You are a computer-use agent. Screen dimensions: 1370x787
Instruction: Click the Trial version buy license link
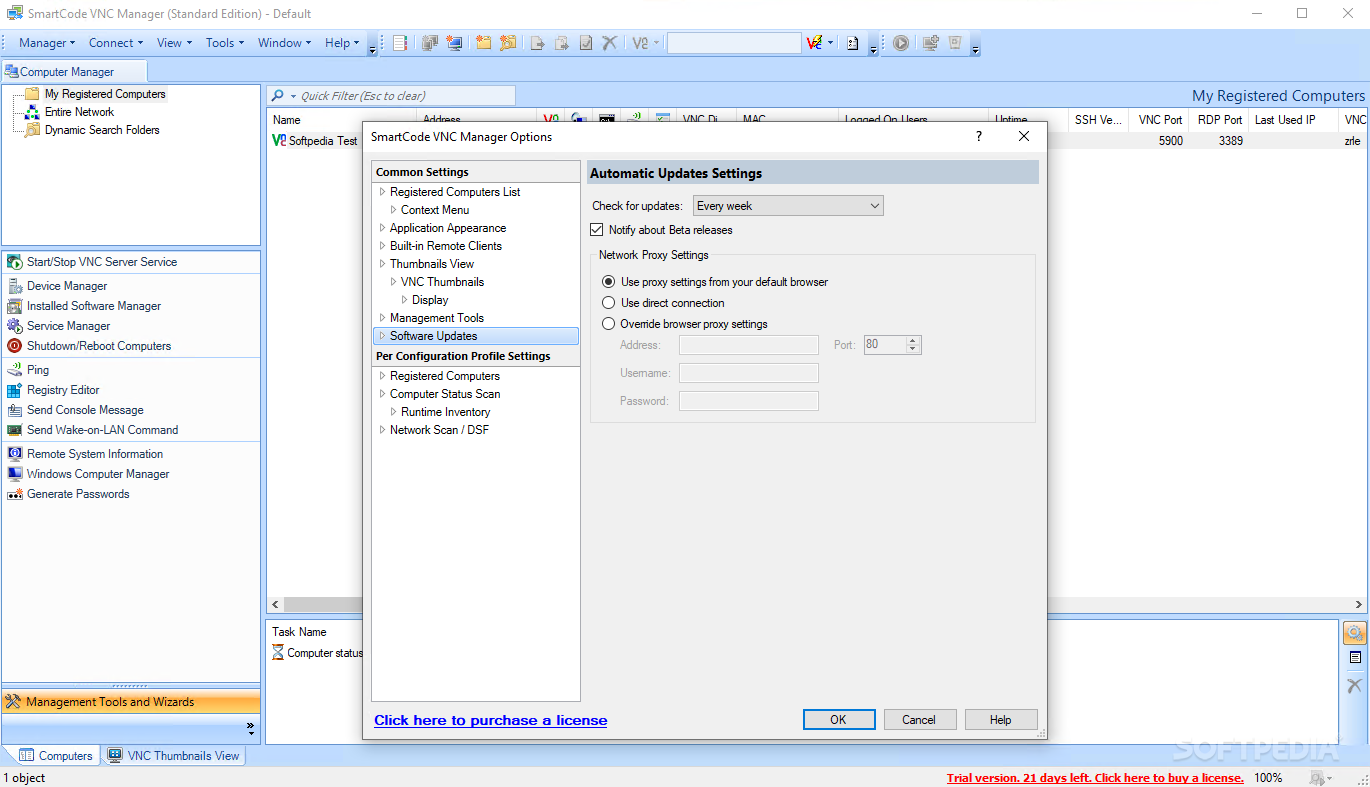click(x=1095, y=778)
